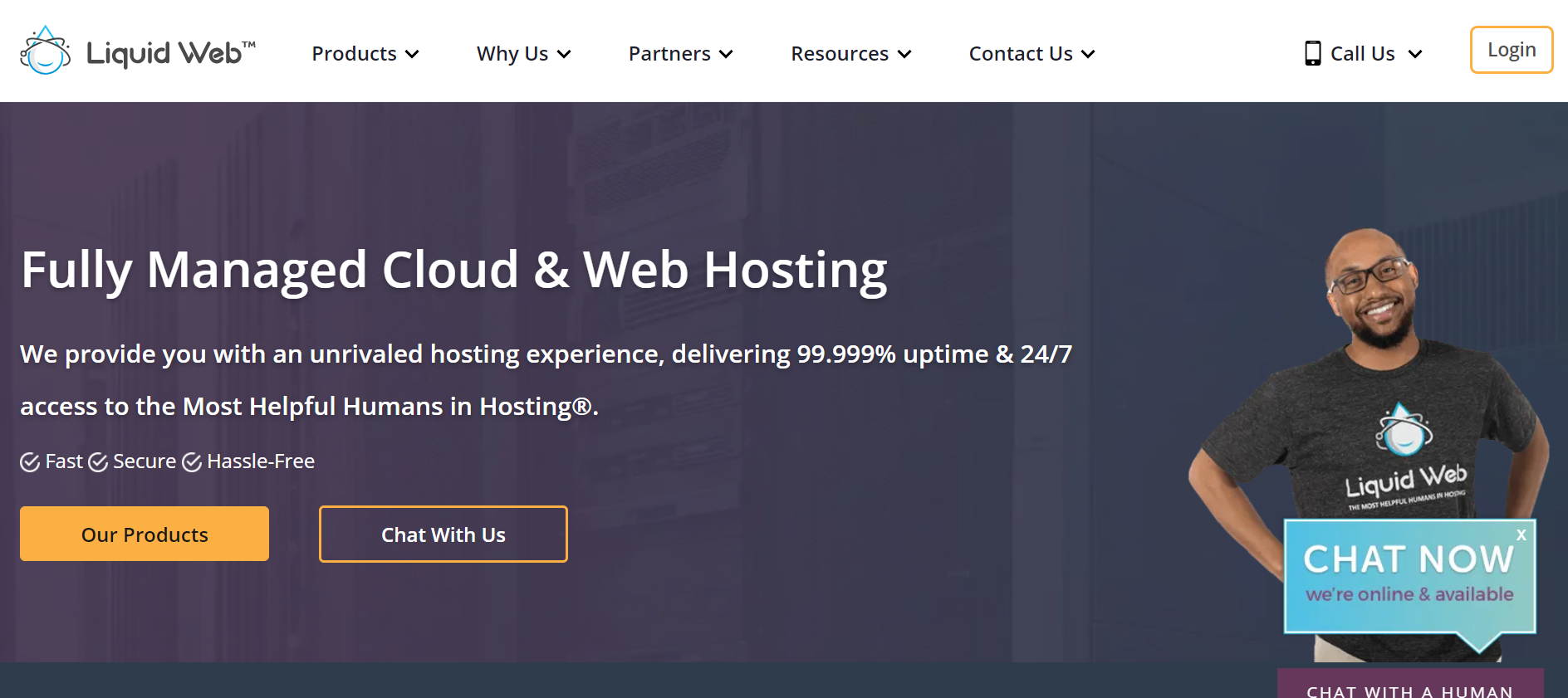Expand the Contact Us chevron arrow
Viewport: 1568px width, 698px height.
(1088, 55)
